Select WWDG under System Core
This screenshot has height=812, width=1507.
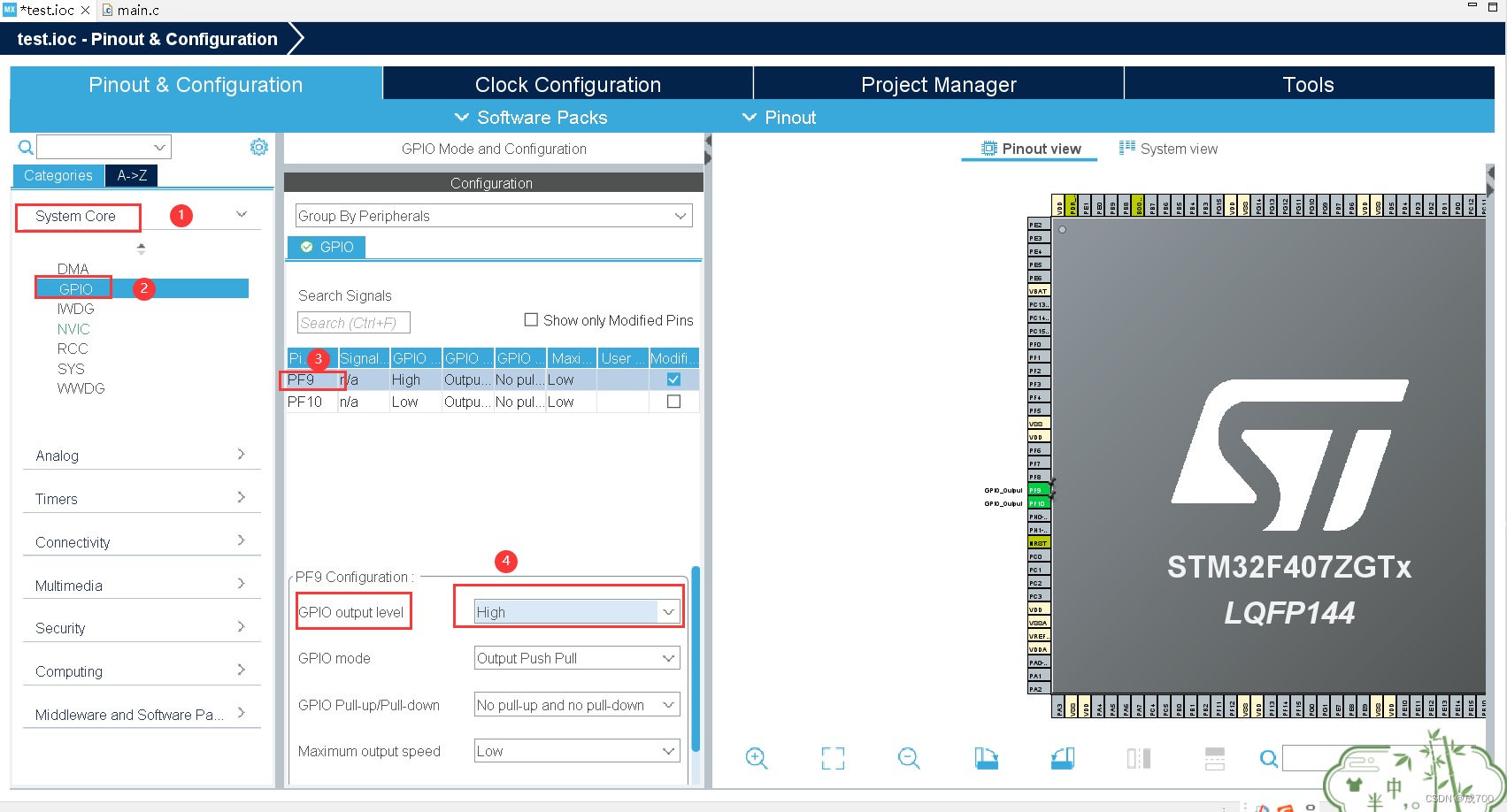coord(81,388)
